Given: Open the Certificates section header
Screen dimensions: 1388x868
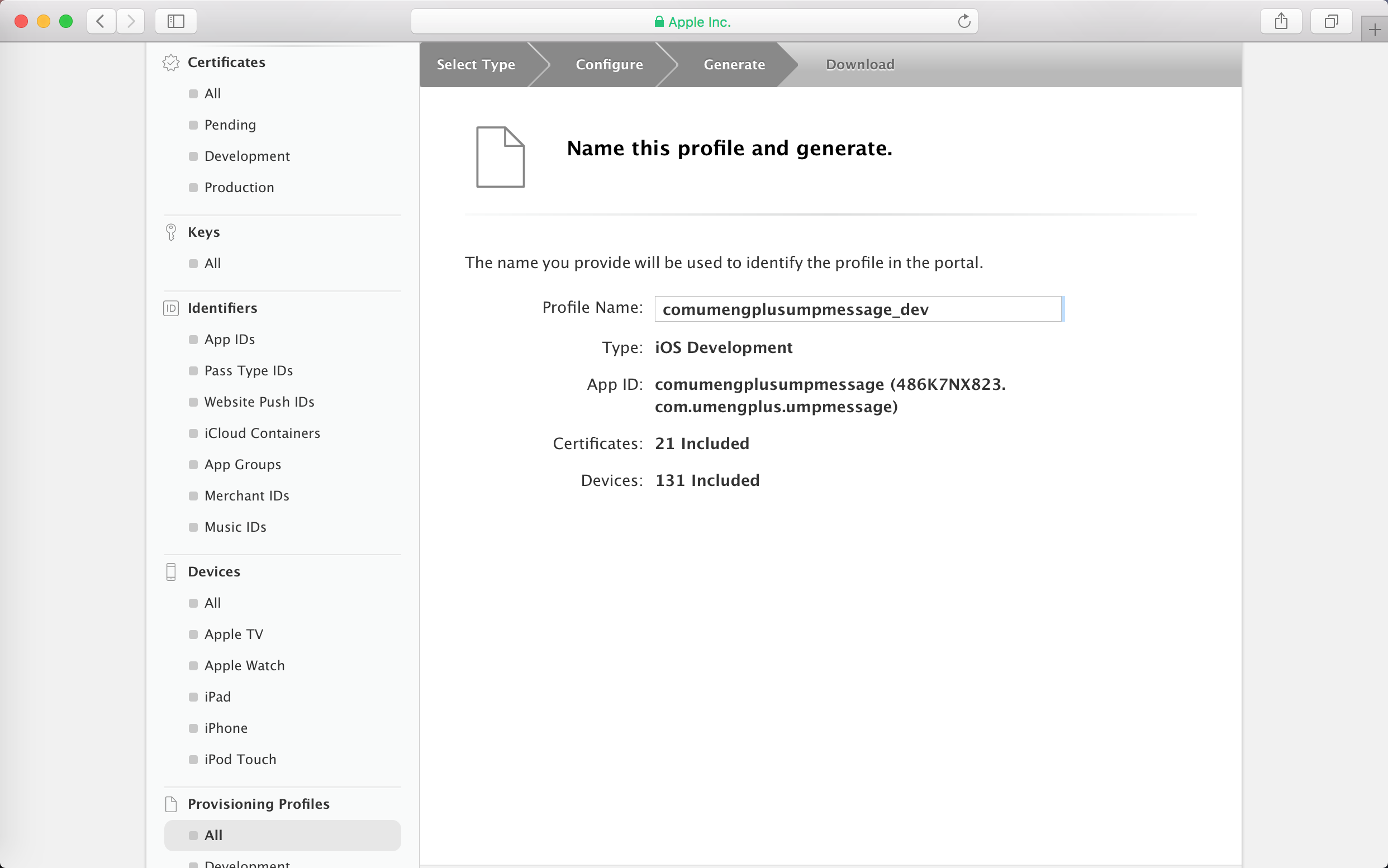Looking at the screenshot, I should coord(226,63).
